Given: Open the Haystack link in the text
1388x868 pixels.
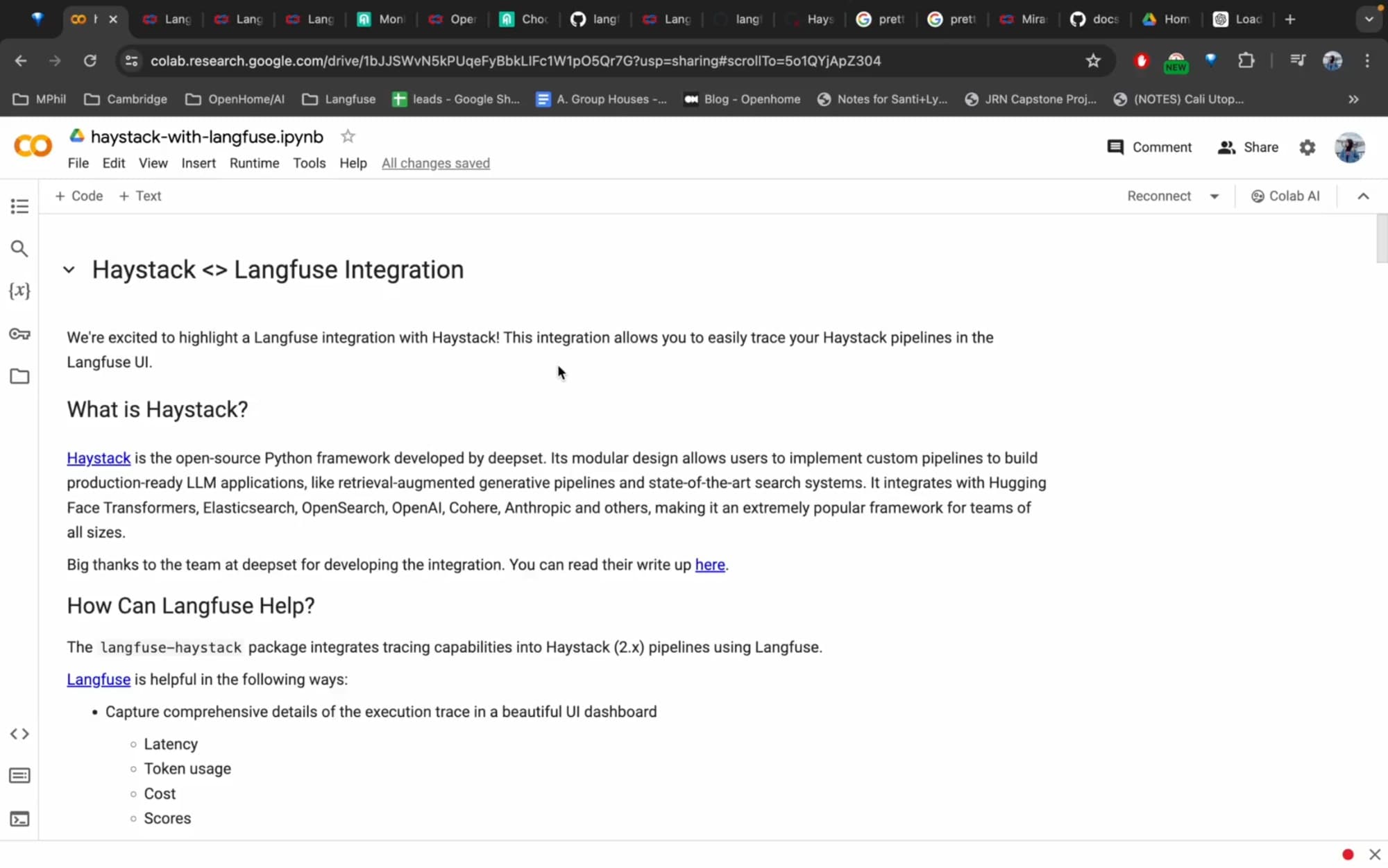Looking at the screenshot, I should coord(98,458).
